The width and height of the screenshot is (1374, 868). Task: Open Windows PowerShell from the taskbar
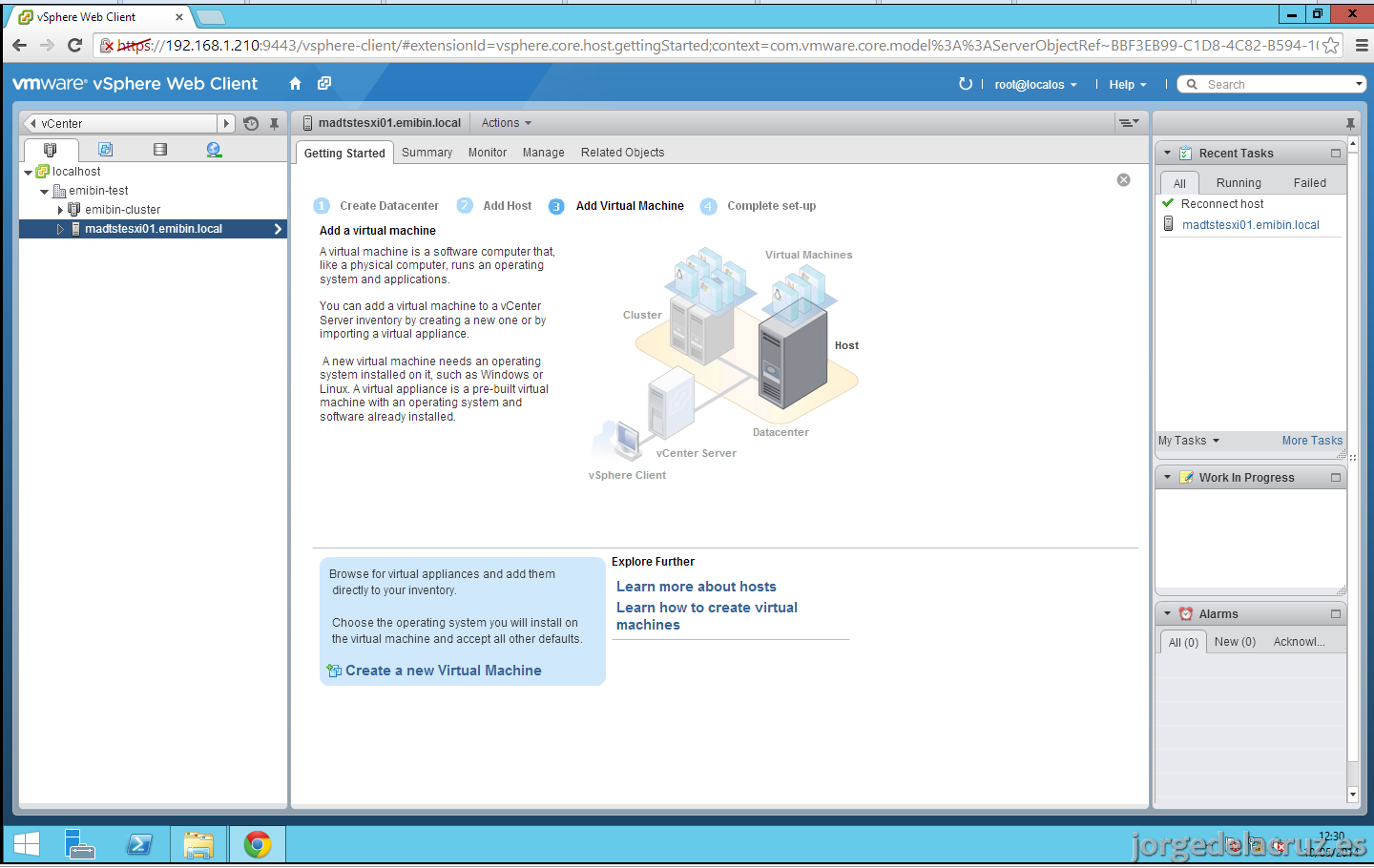click(140, 844)
